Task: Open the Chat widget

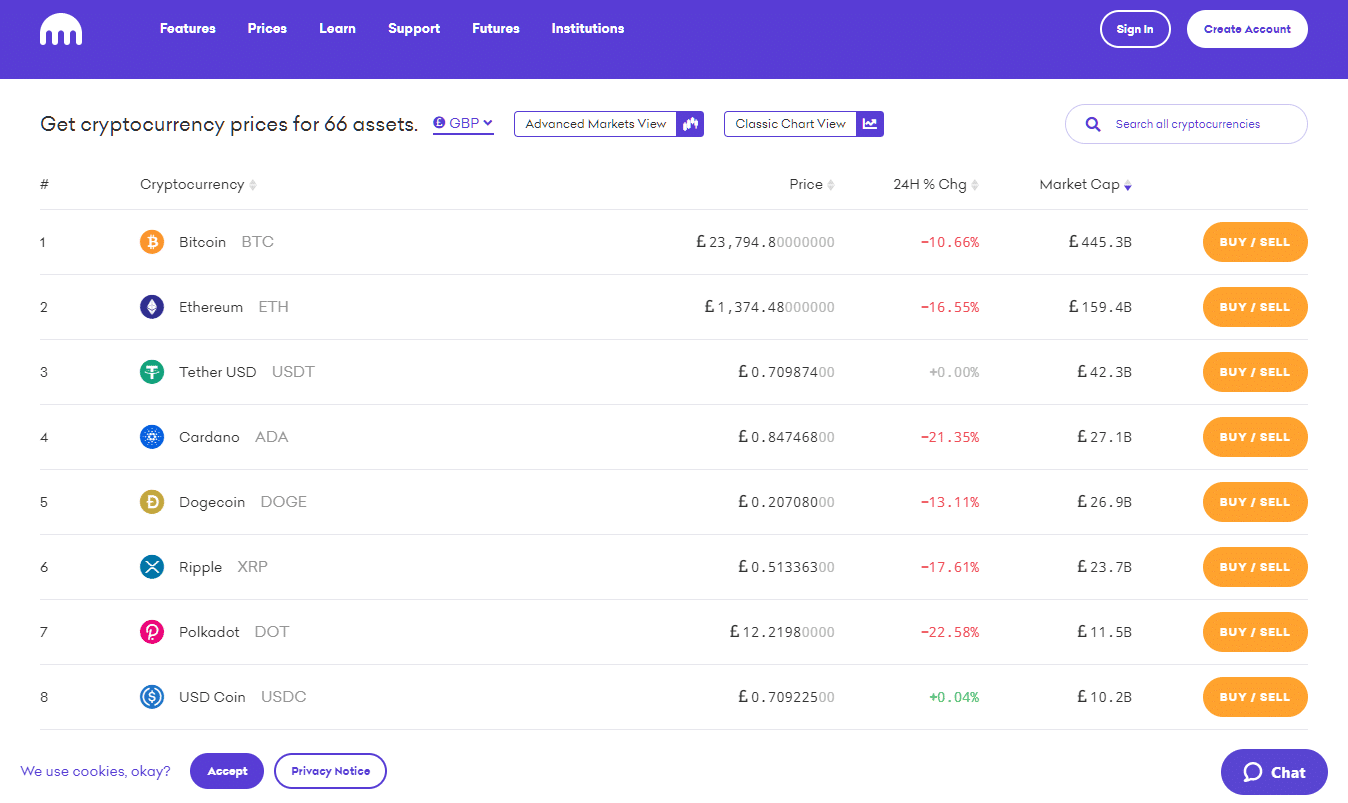Action: (x=1274, y=772)
